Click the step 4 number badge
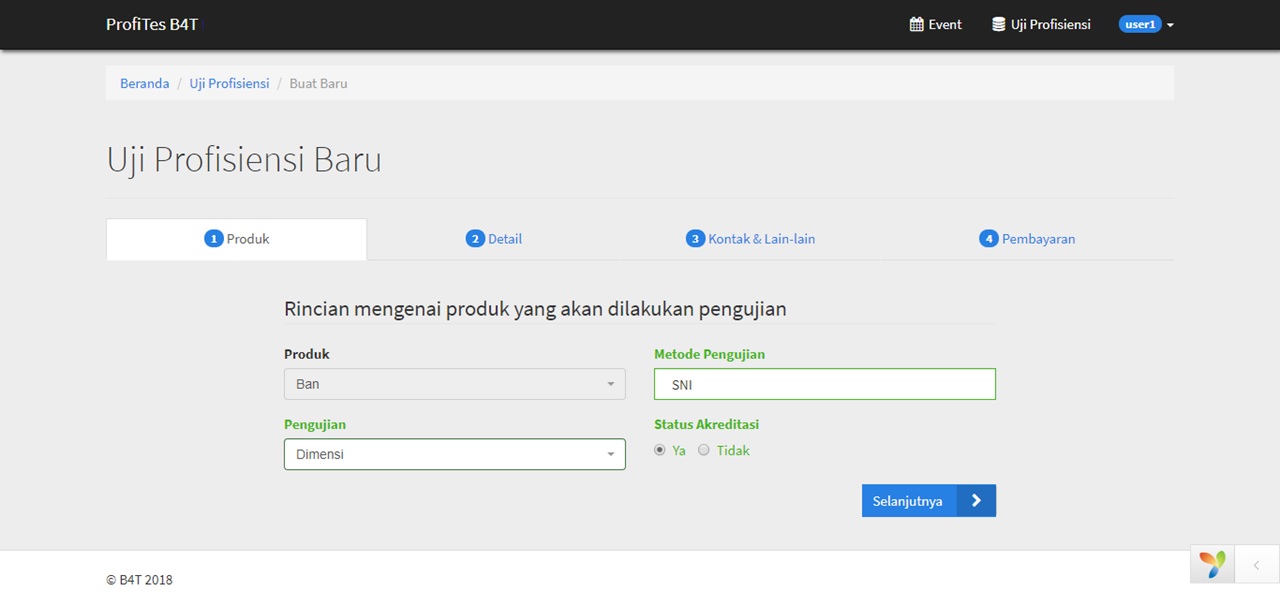Image resolution: width=1280 pixels, height=606 pixels. 988,239
